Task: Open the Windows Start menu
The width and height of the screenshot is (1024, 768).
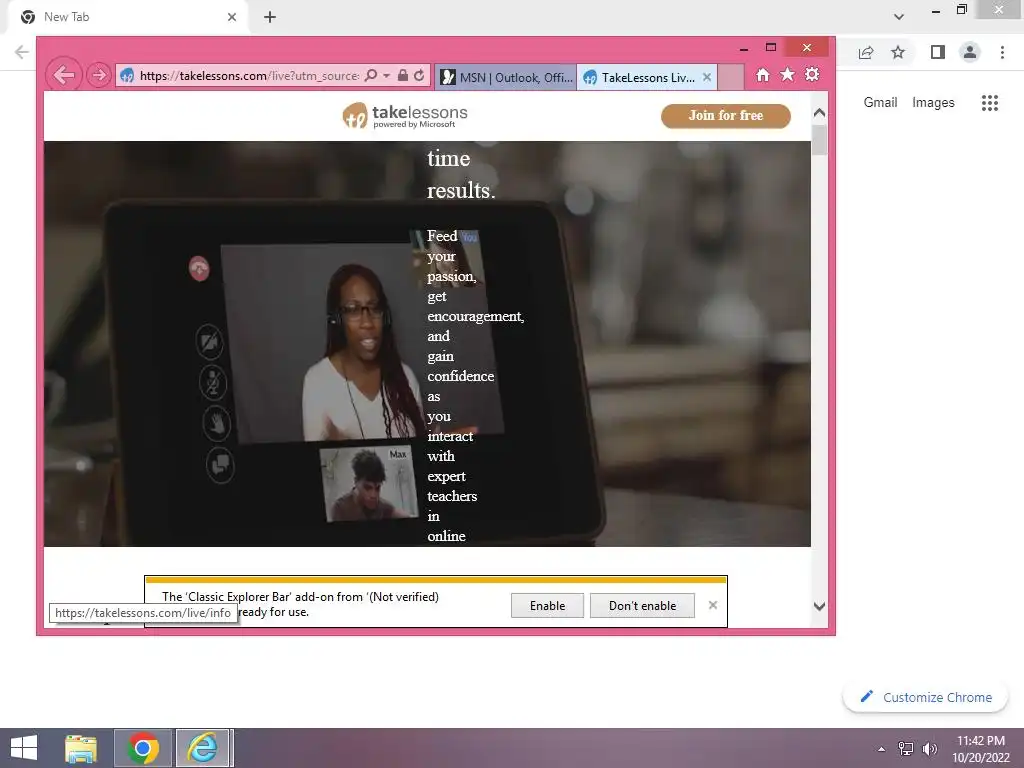Action: coord(24,748)
